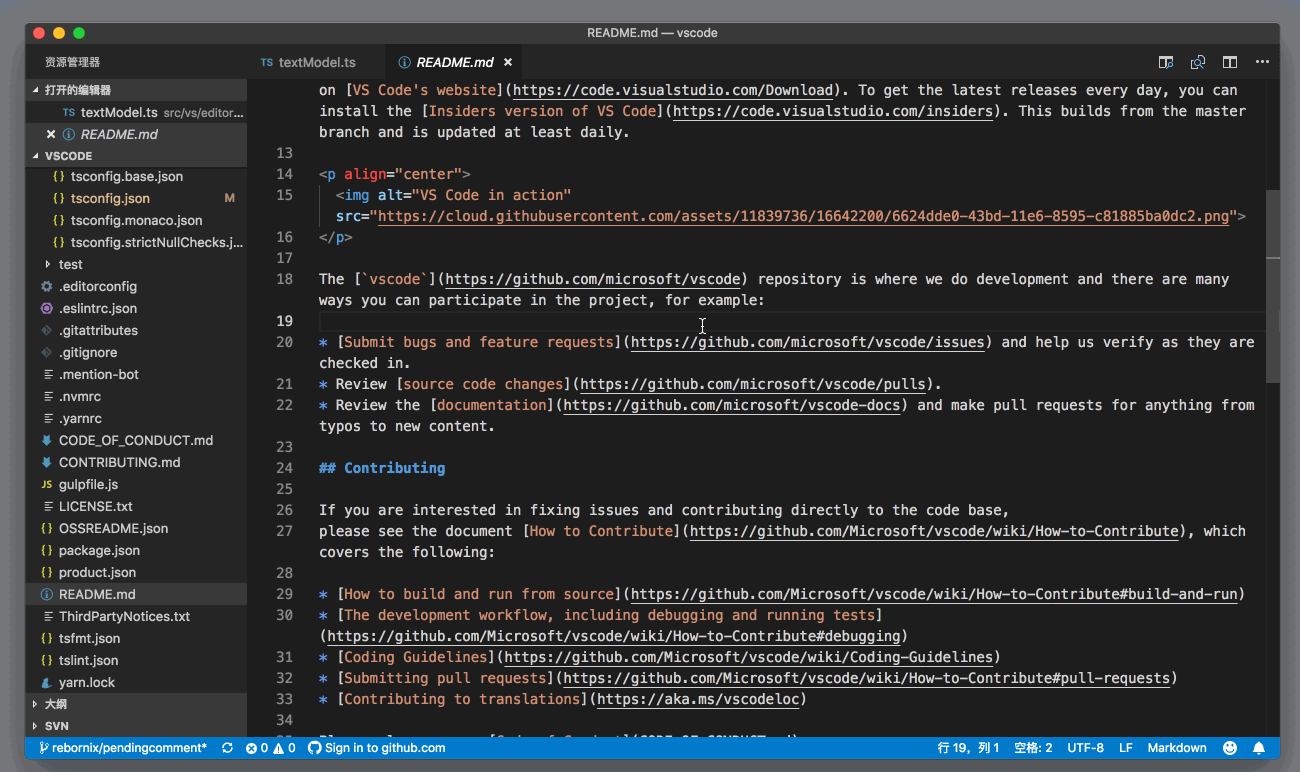Viewport: 1300px width, 772px height.
Task: Split the editor with the two-column icon
Action: point(1230,62)
